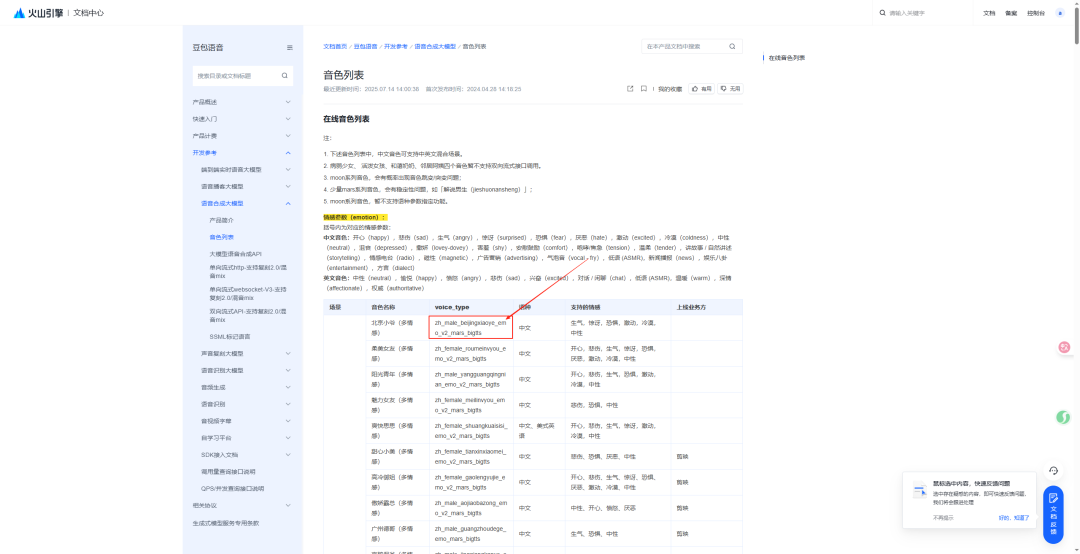Image resolution: width=1080 pixels, height=554 pixels.
Task: Click 不再提示 in feedback popup
Action: [943, 517]
